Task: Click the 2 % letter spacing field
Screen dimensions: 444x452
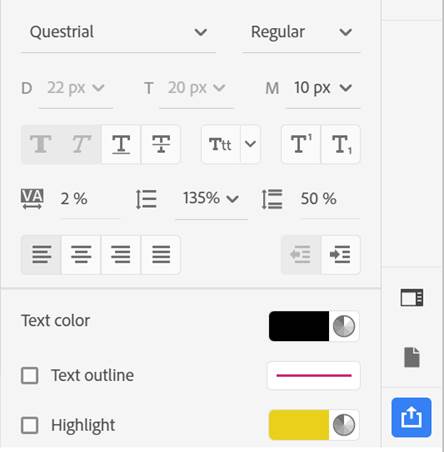Action: pos(89,199)
